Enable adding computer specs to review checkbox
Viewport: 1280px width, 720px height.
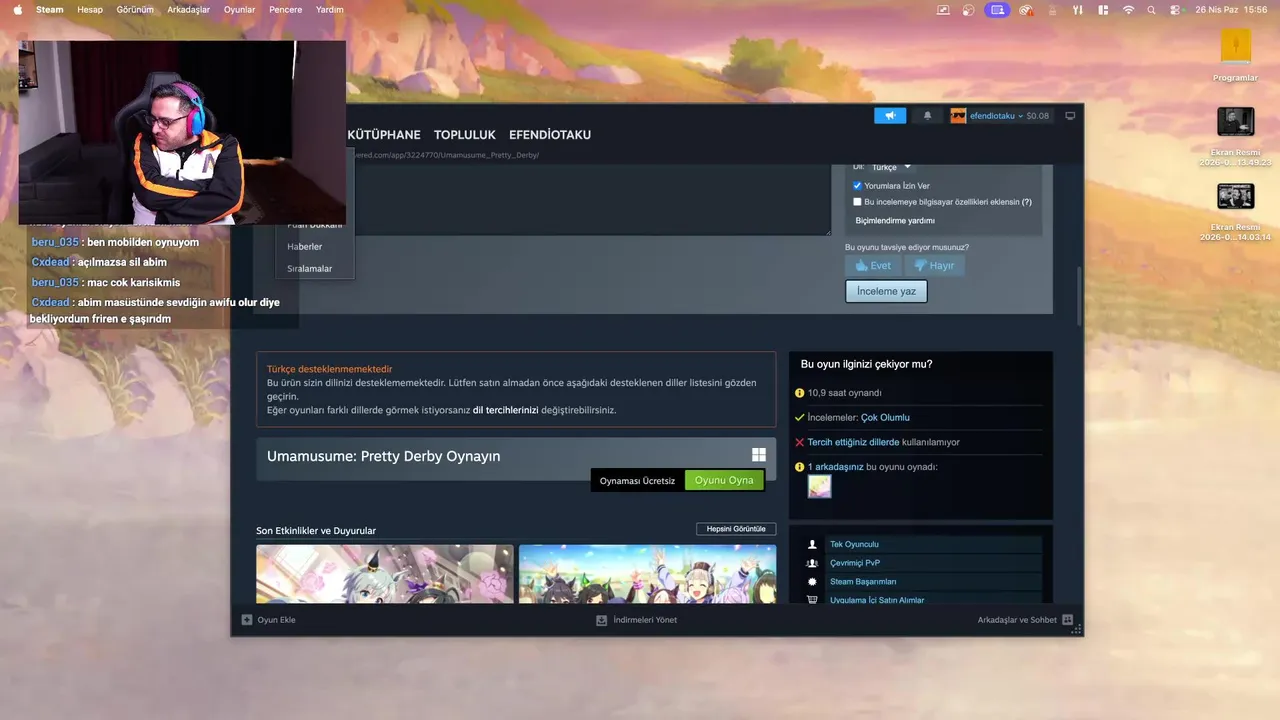[857, 202]
